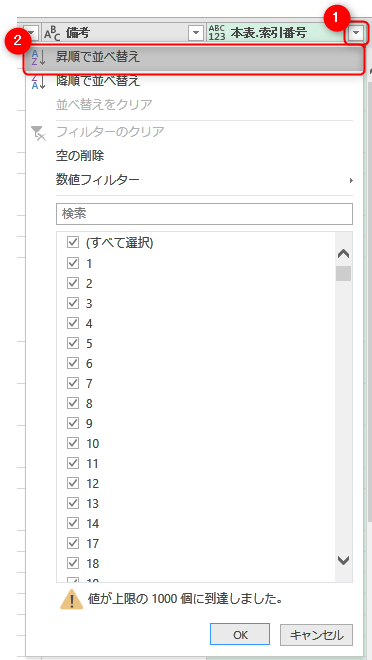Click the list scroll down arrow icon

tap(344, 560)
